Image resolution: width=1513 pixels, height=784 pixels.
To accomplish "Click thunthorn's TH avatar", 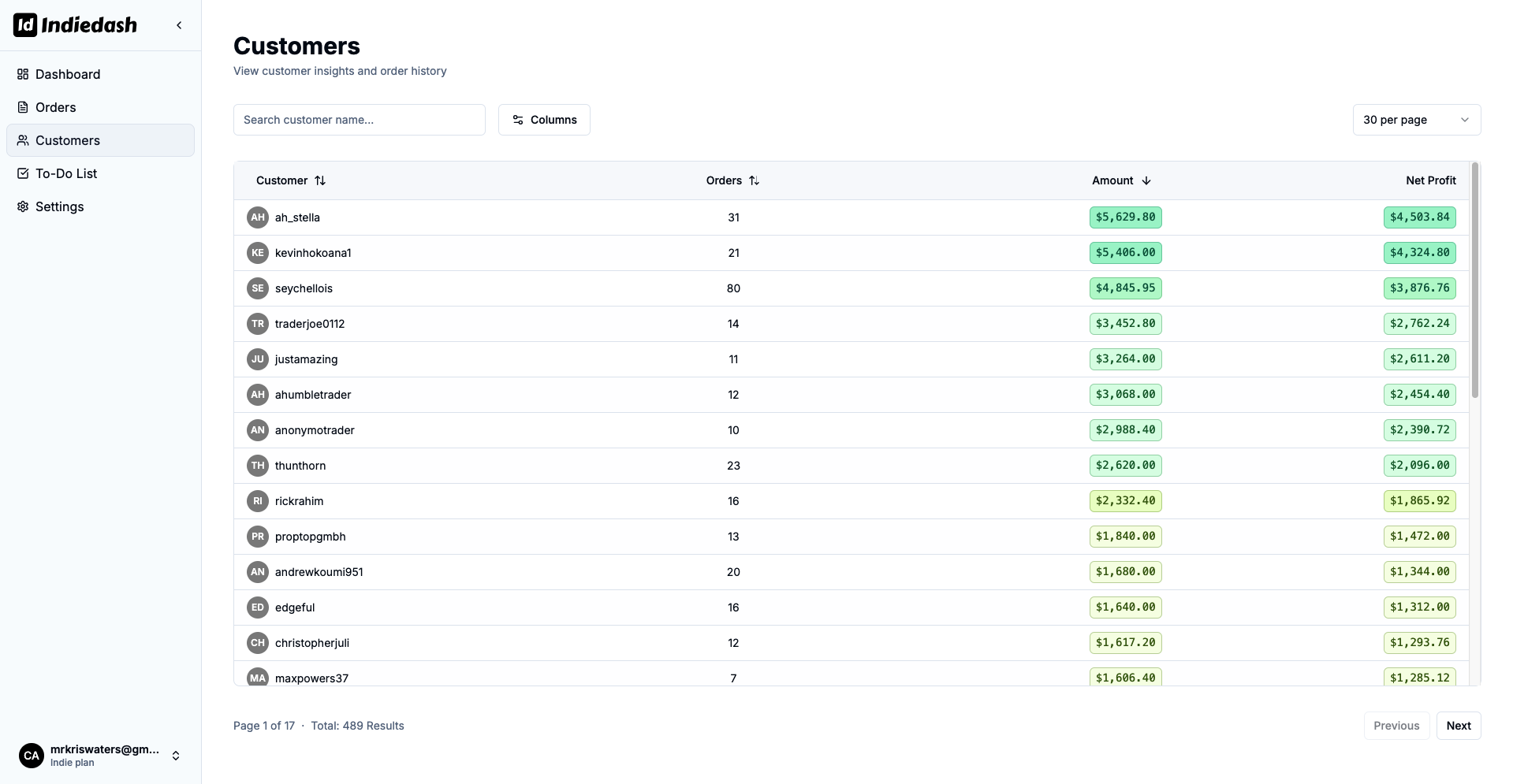I will click(258, 466).
